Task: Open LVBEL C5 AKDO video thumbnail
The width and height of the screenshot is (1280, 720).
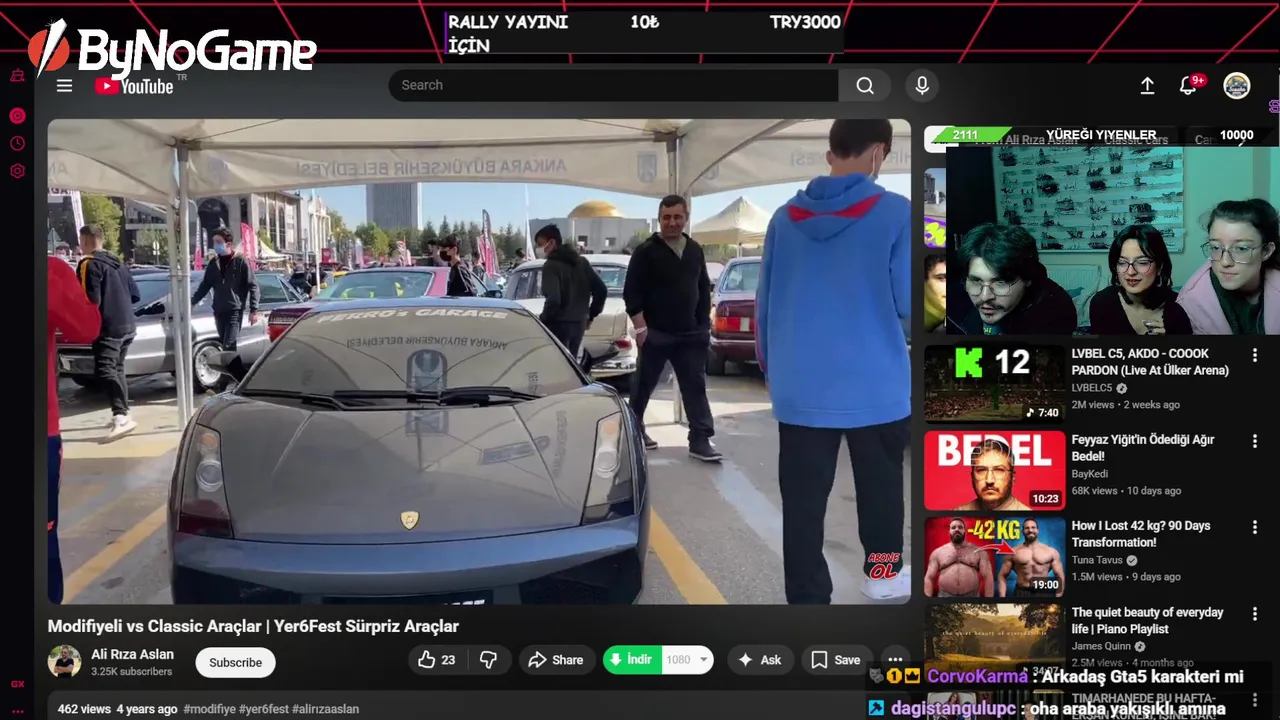Action: pos(994,384)
